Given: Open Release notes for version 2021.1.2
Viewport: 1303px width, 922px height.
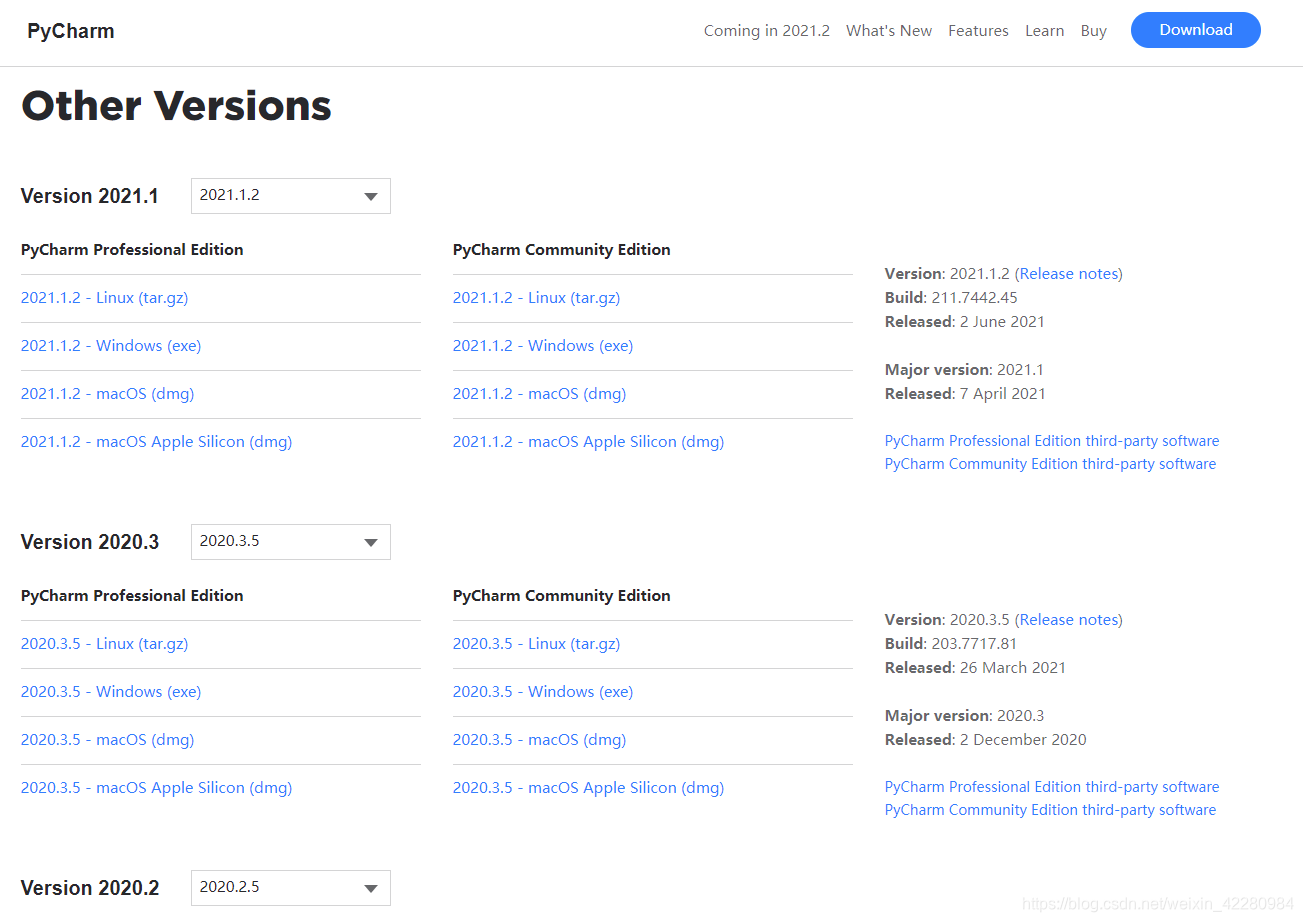Looking at the screenshot, I should (1069, 274).
